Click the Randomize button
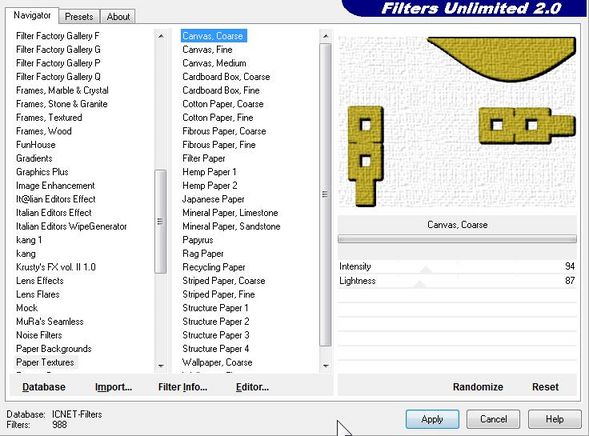 pyautogui.click(x=478, y=387)
